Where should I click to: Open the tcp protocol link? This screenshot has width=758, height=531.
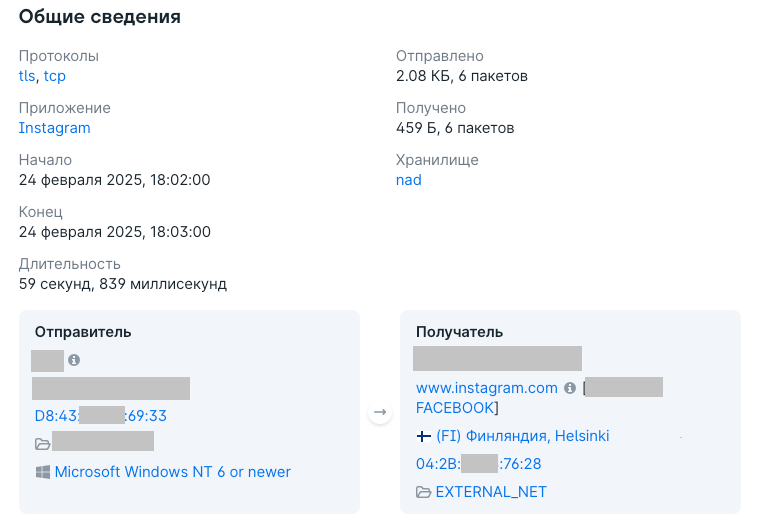[55, 76]
